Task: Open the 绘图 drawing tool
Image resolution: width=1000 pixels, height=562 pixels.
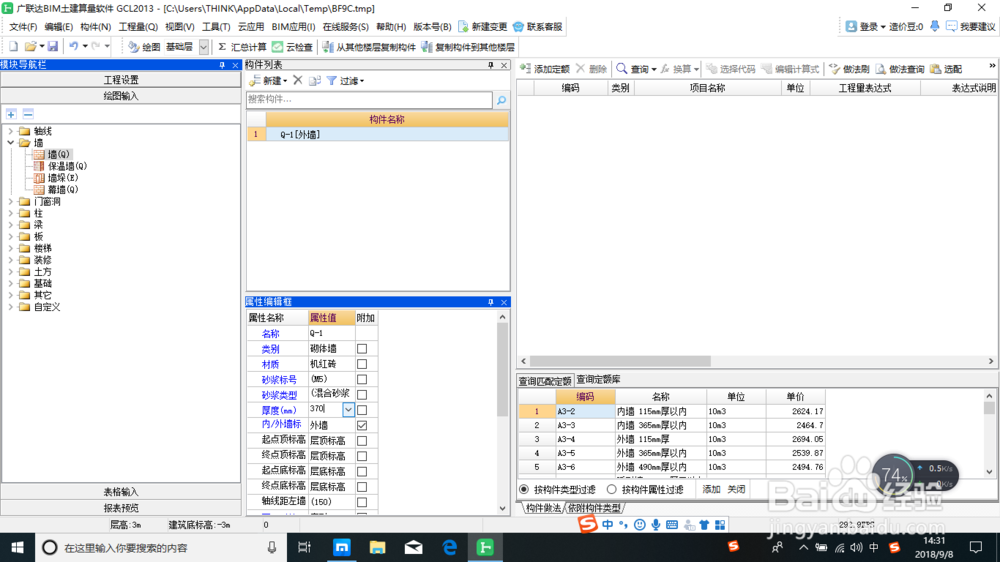Action: coord(144,47)
